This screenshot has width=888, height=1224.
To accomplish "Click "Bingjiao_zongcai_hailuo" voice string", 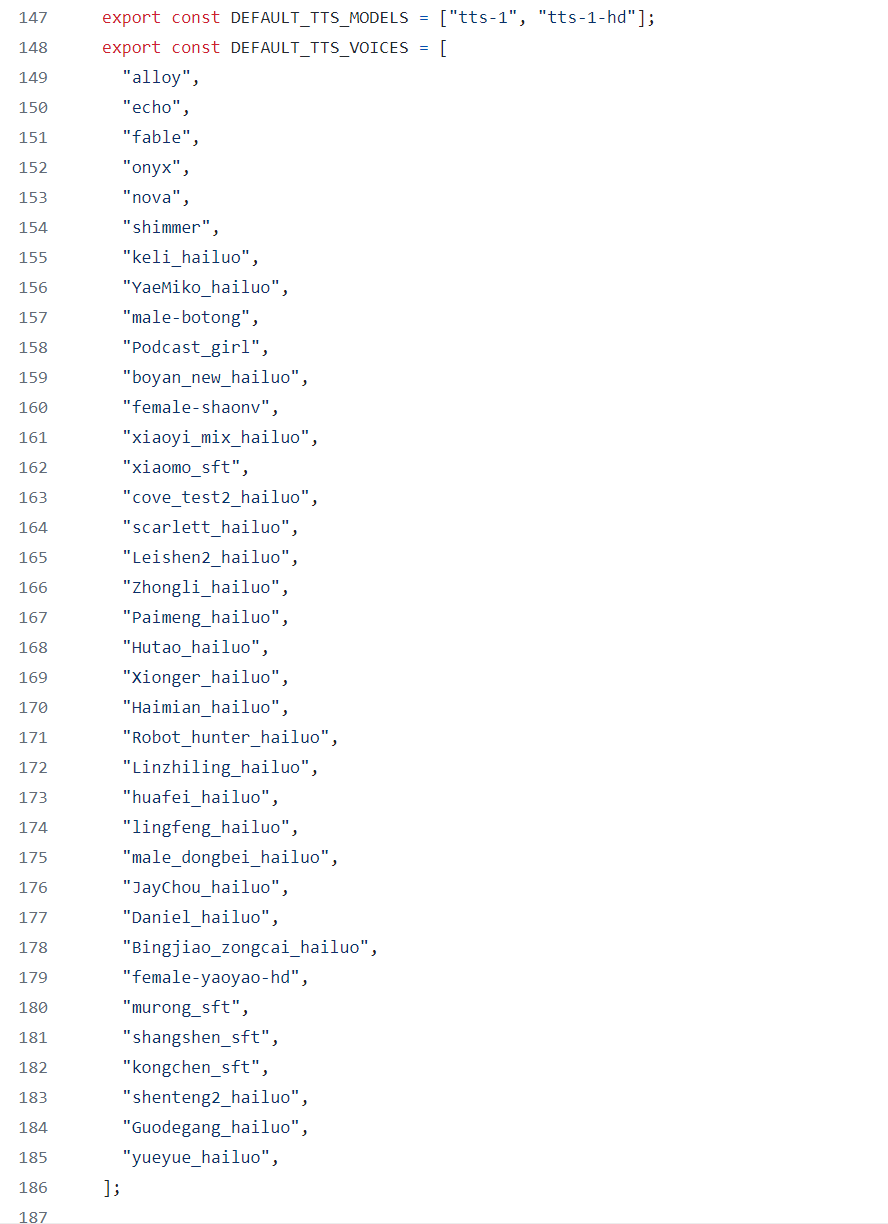I will pos(247,948).
